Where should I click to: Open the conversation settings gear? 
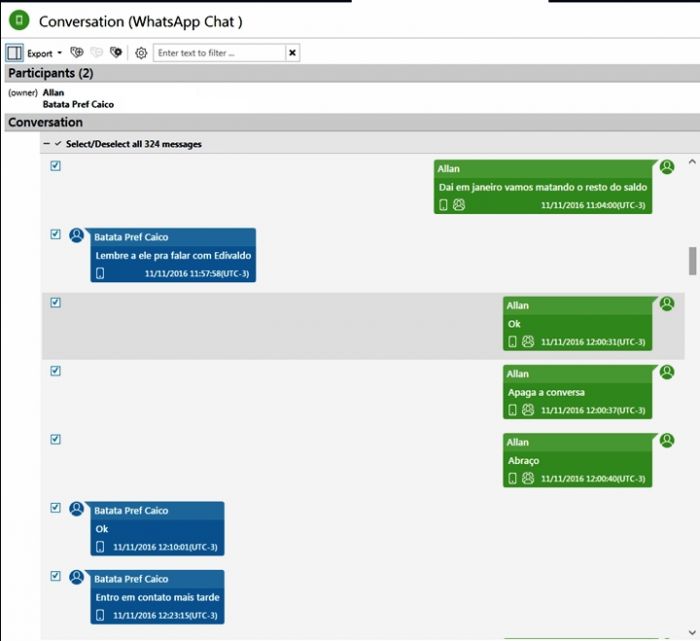141,53
